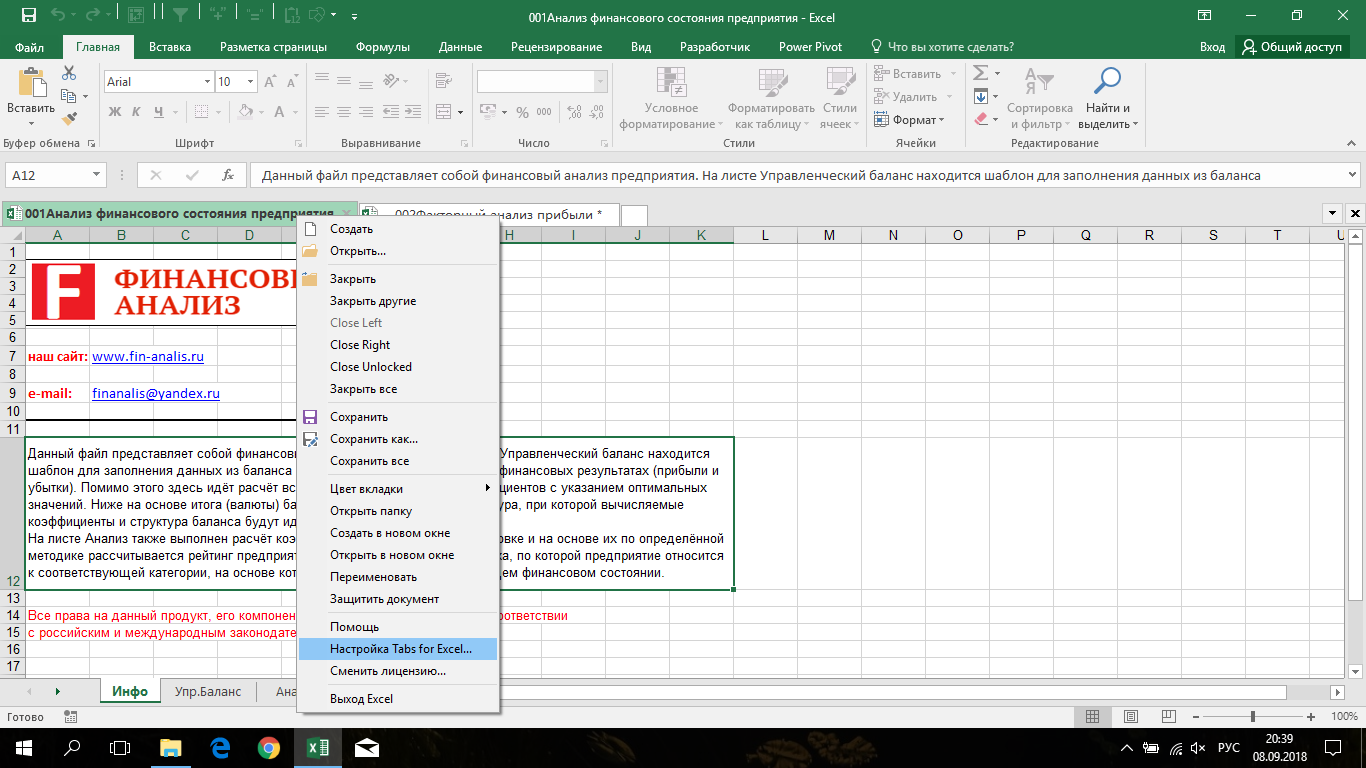Expand the Format cells dropdown in ribbon
The height and width of the screenshot is (768, 1366).
click(x=909, y=120)
